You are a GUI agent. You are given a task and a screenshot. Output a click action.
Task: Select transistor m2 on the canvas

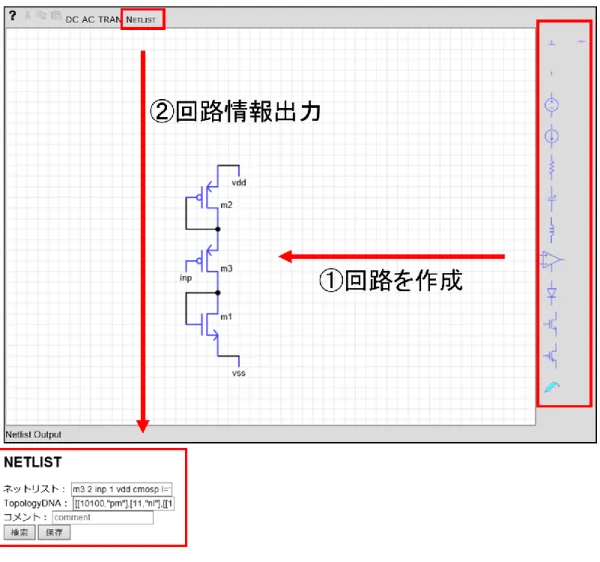tap(207, 198)
